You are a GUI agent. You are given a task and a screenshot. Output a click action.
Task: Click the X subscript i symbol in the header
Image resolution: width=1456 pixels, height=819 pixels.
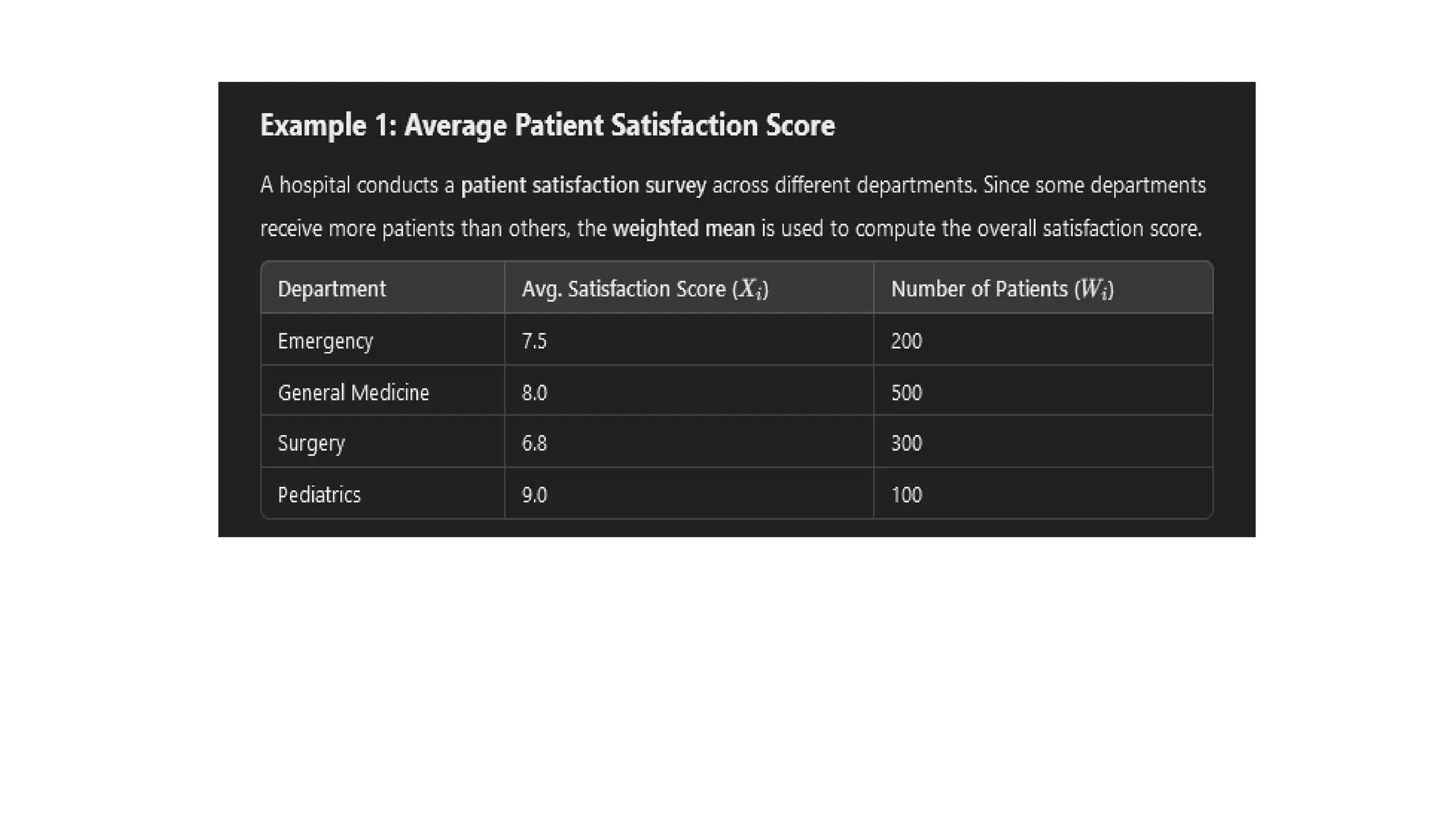(x=751, y=289)
